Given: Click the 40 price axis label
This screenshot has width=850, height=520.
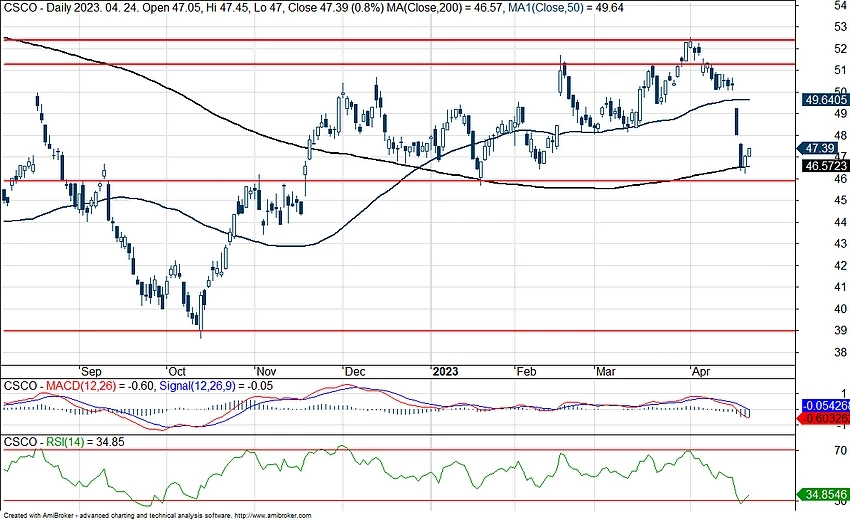Looking at the screenshot, I should tap(840, 309).
